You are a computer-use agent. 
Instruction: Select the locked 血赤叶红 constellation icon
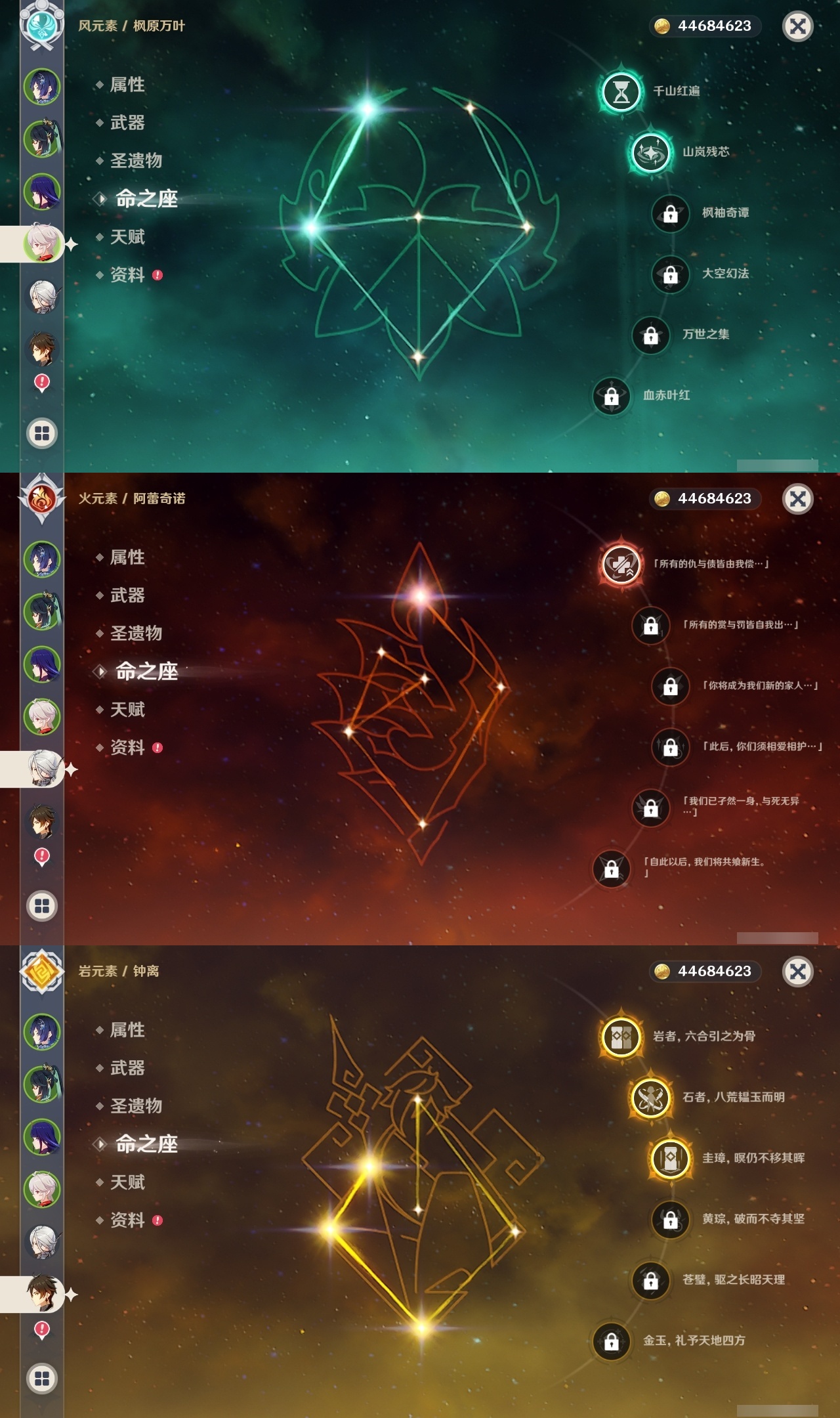pos(611,396)
